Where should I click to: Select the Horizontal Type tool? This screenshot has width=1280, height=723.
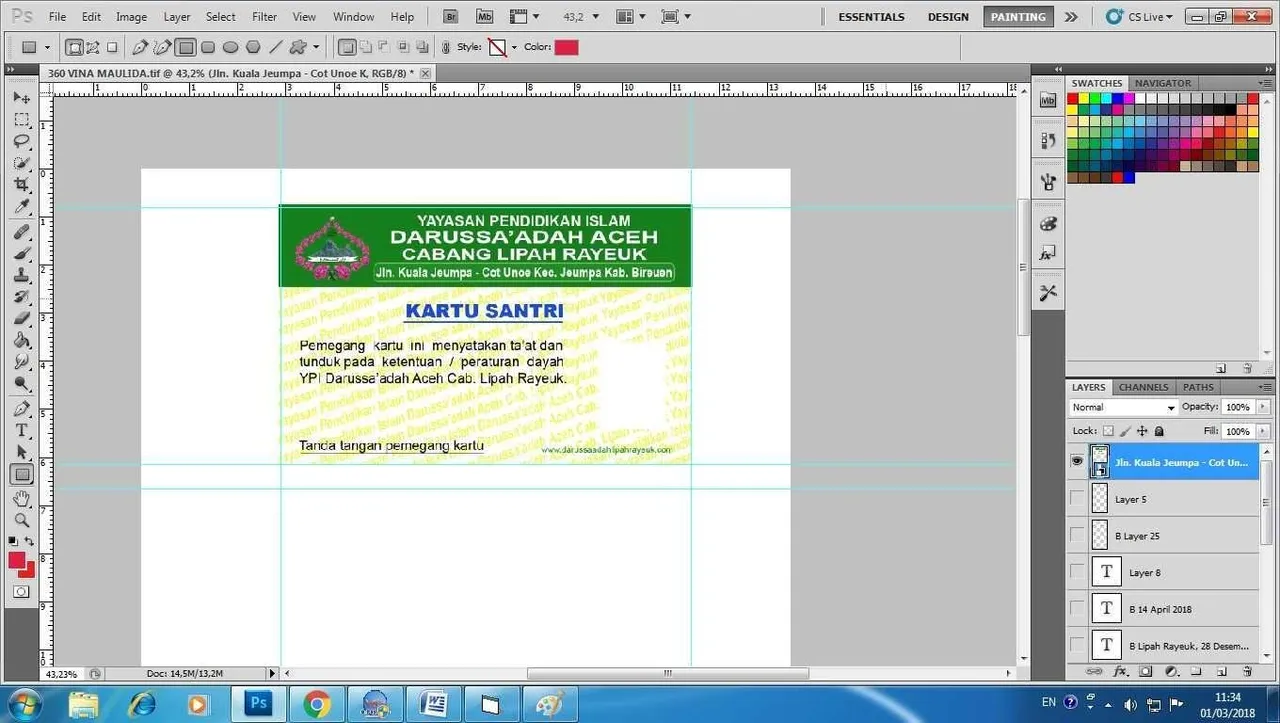(x=21, y=431)
